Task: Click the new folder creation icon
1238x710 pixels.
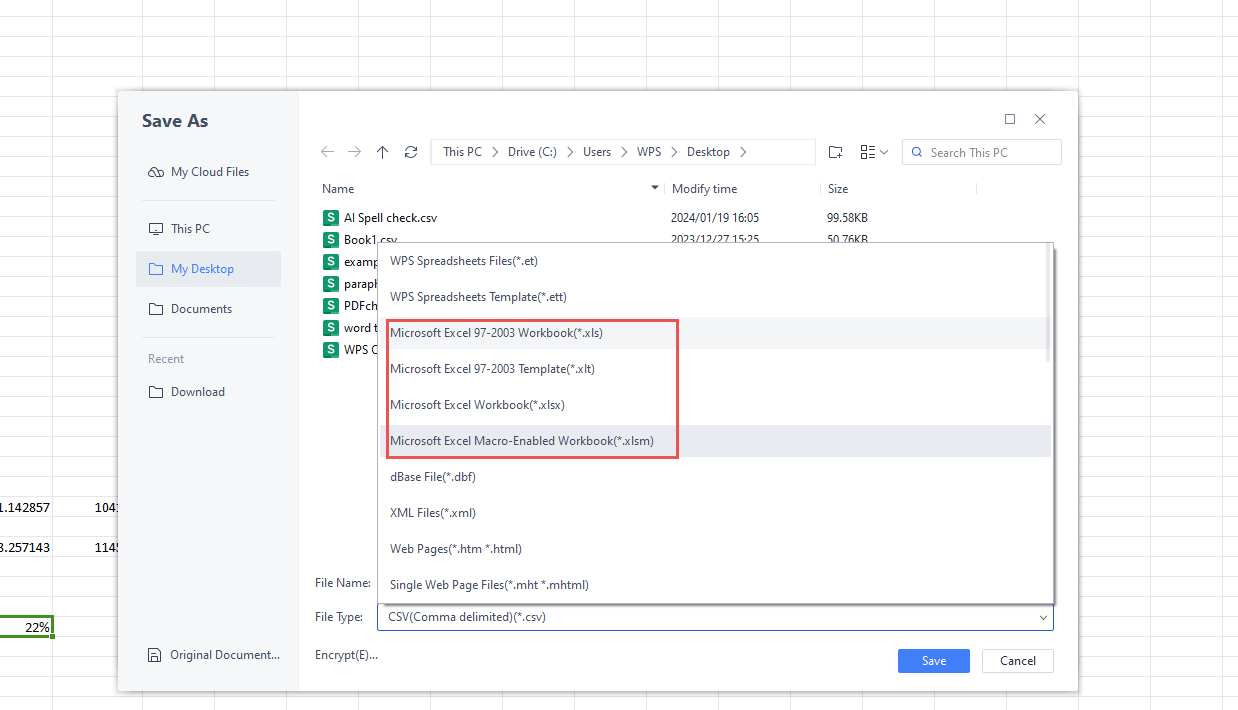Action: [835, 151]
